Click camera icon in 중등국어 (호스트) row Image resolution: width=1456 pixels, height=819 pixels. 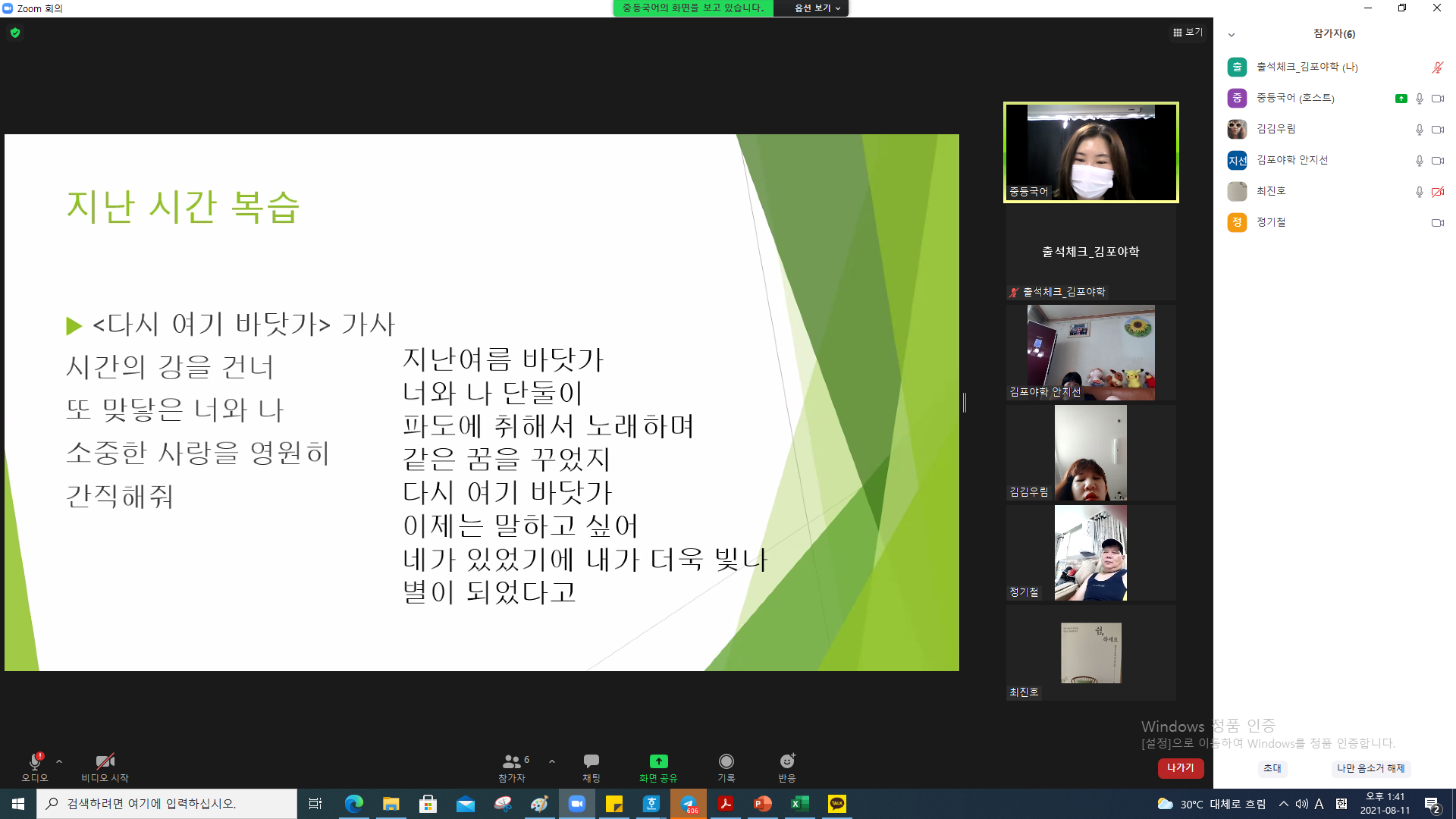point(1437,99)
